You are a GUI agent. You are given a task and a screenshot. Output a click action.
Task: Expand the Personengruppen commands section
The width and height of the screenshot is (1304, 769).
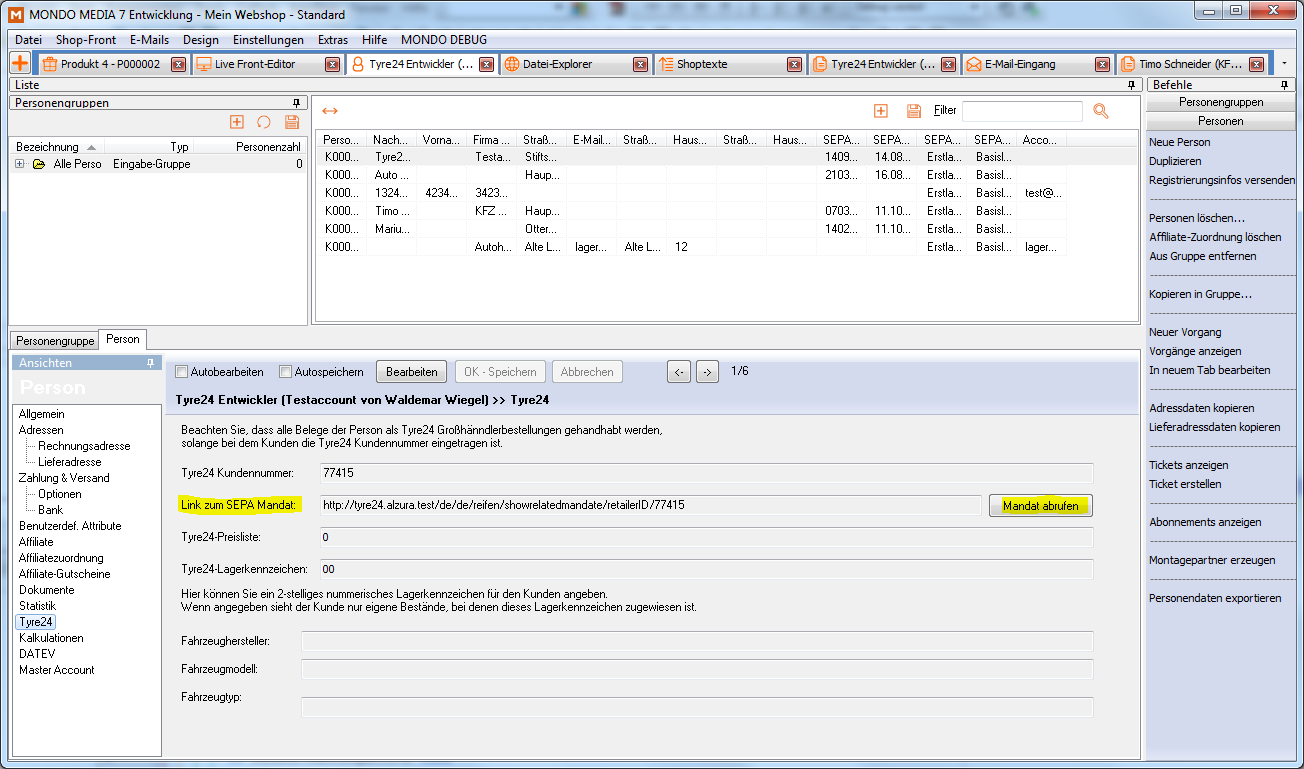(1220, 102)
